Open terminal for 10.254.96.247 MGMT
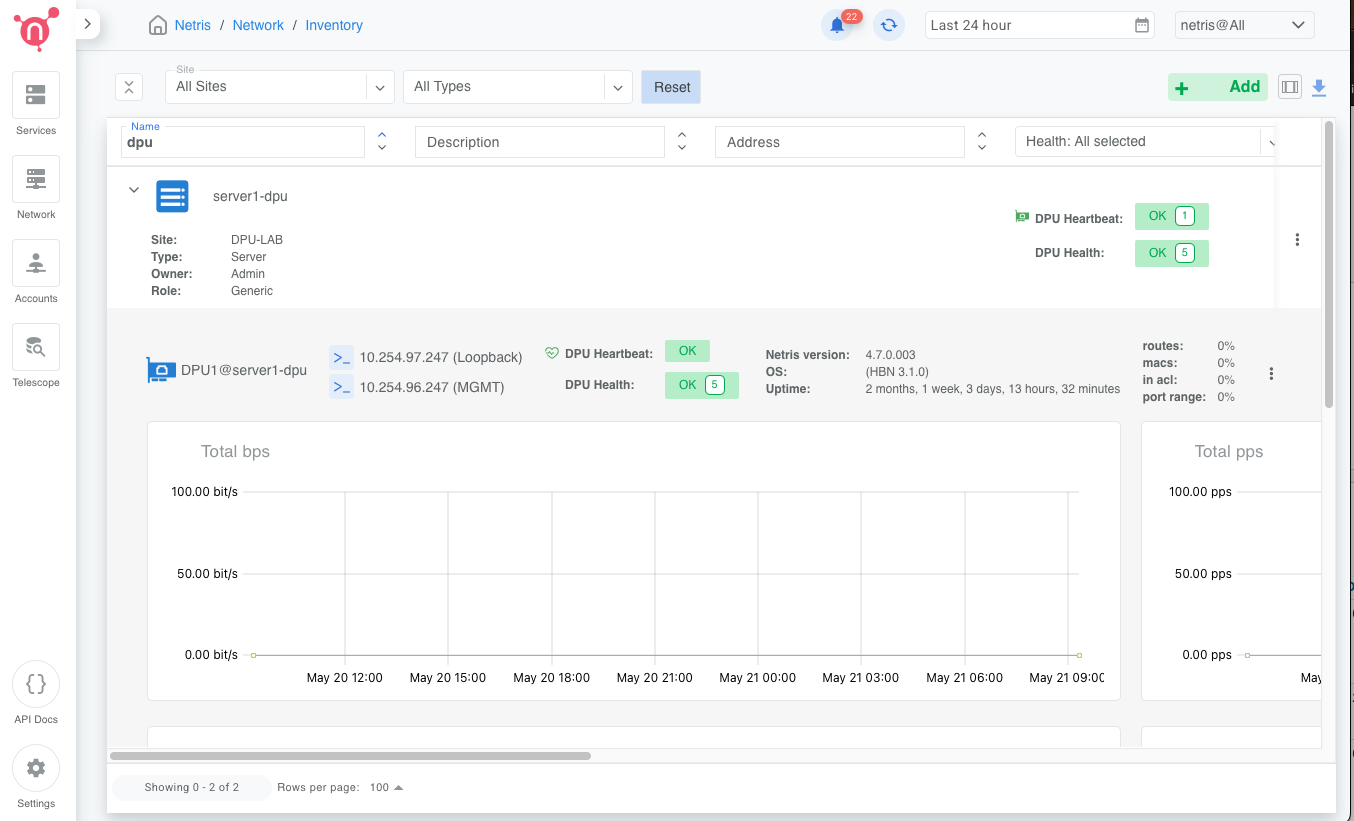The image size is (1354, 821). 341,387
